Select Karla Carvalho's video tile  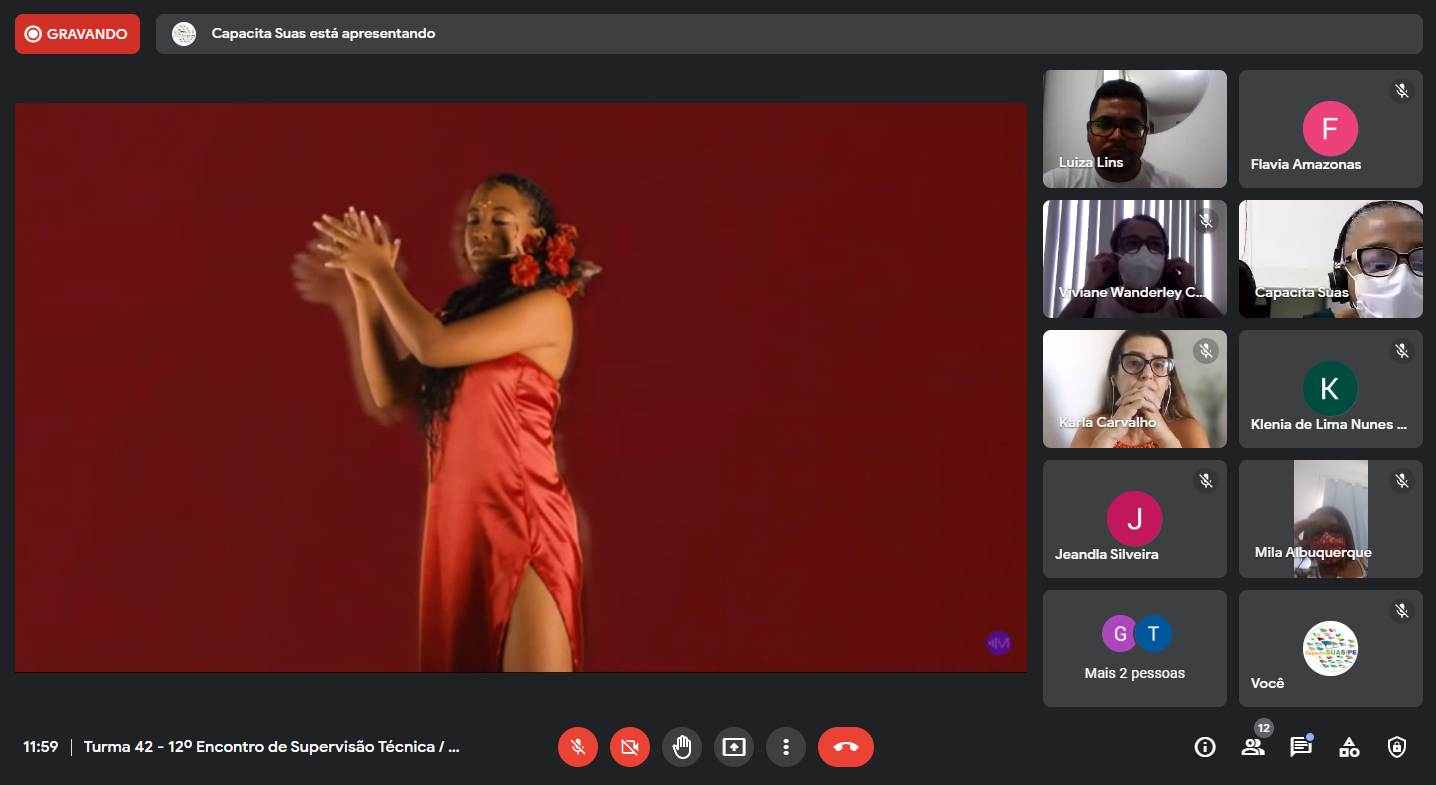coord(1134,389)
